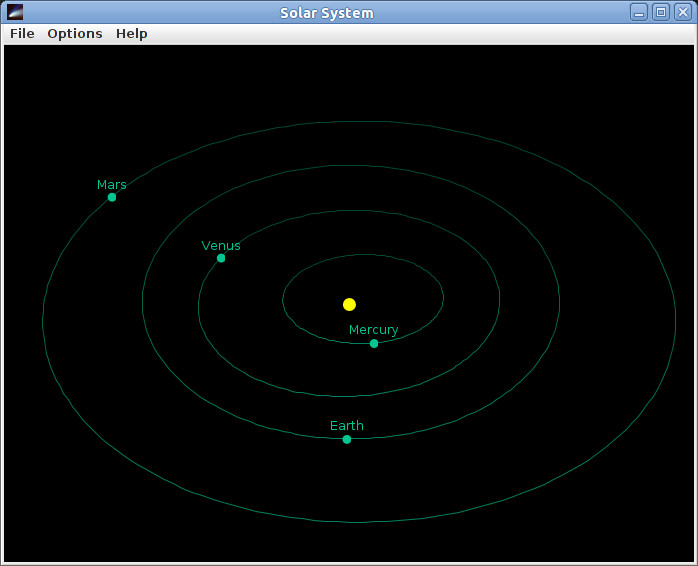Maximize the Solar System window
This screenshot has height=566, width=698.
(661, 12)
